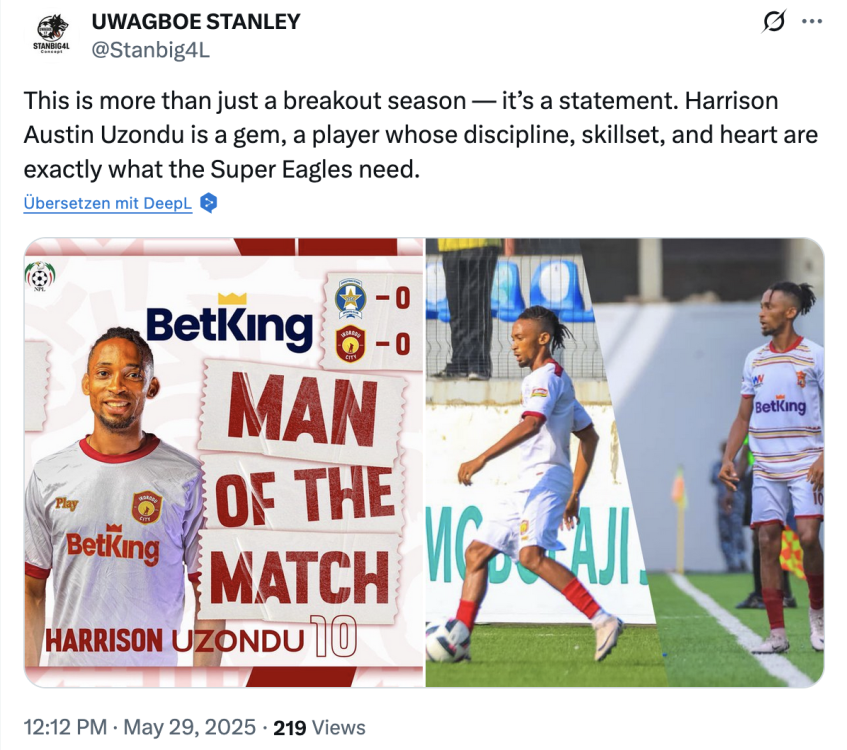Image resolution: width=847 pixels, height=750 pixels.
Task: Click the tweet text about Harrison Uzondu
Action: (420, 135)
